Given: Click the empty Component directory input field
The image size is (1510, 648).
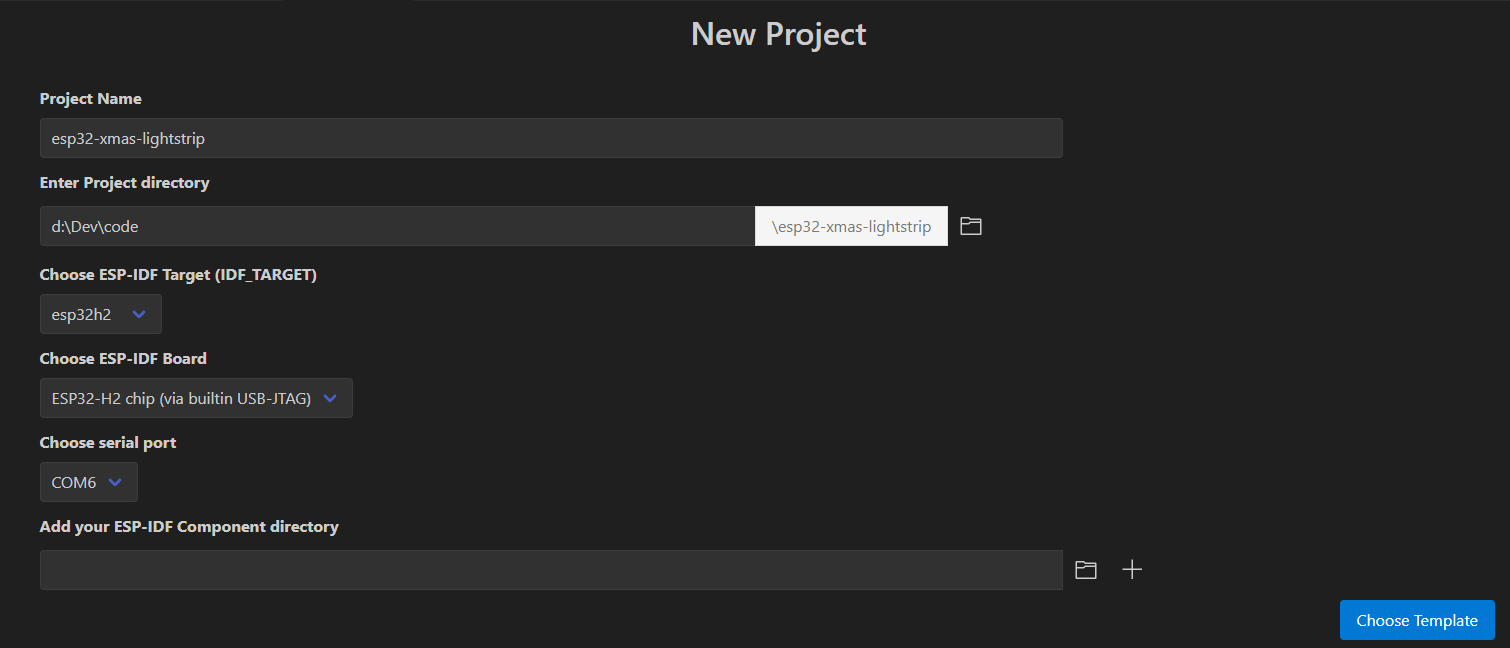Looking at the screenshot, I should (x=550, y=570).
